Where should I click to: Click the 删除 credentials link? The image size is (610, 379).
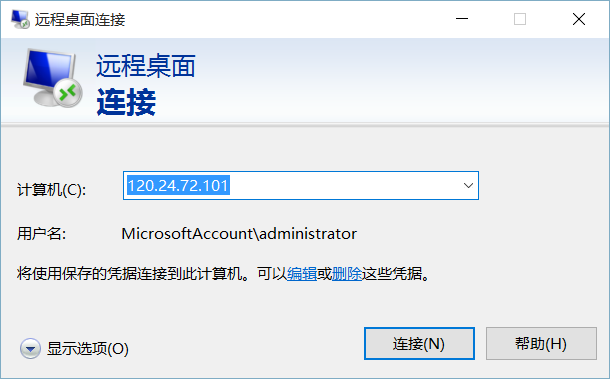click(347, 274)
